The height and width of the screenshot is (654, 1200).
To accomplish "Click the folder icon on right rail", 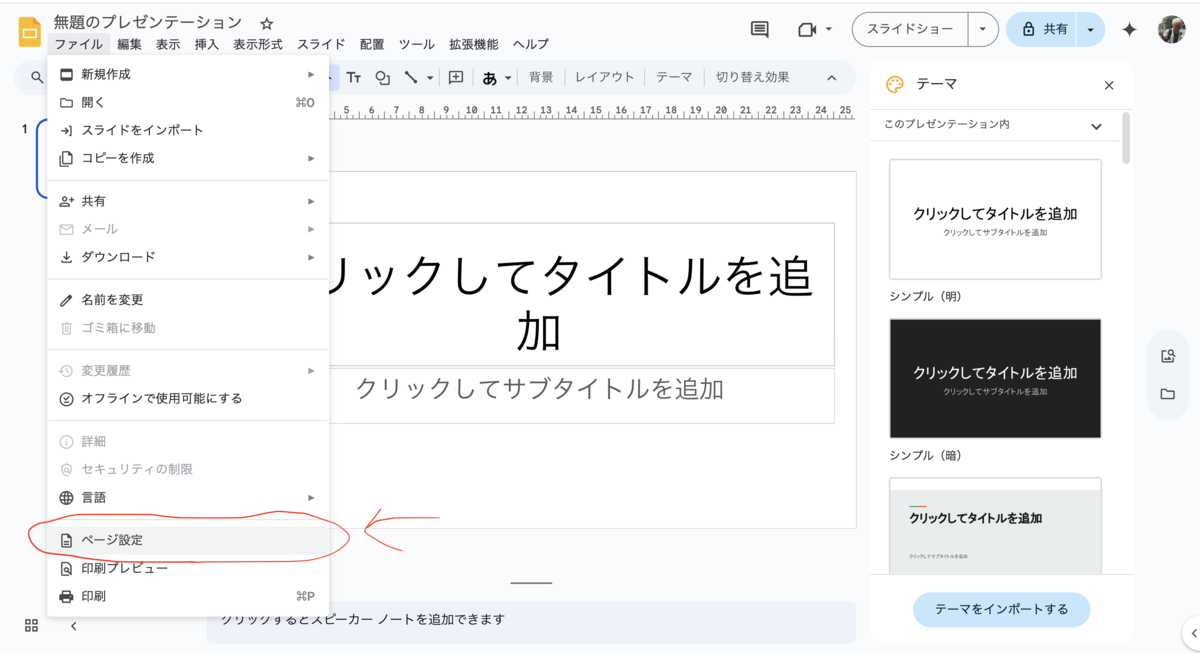I will [x=1167, y=394].
